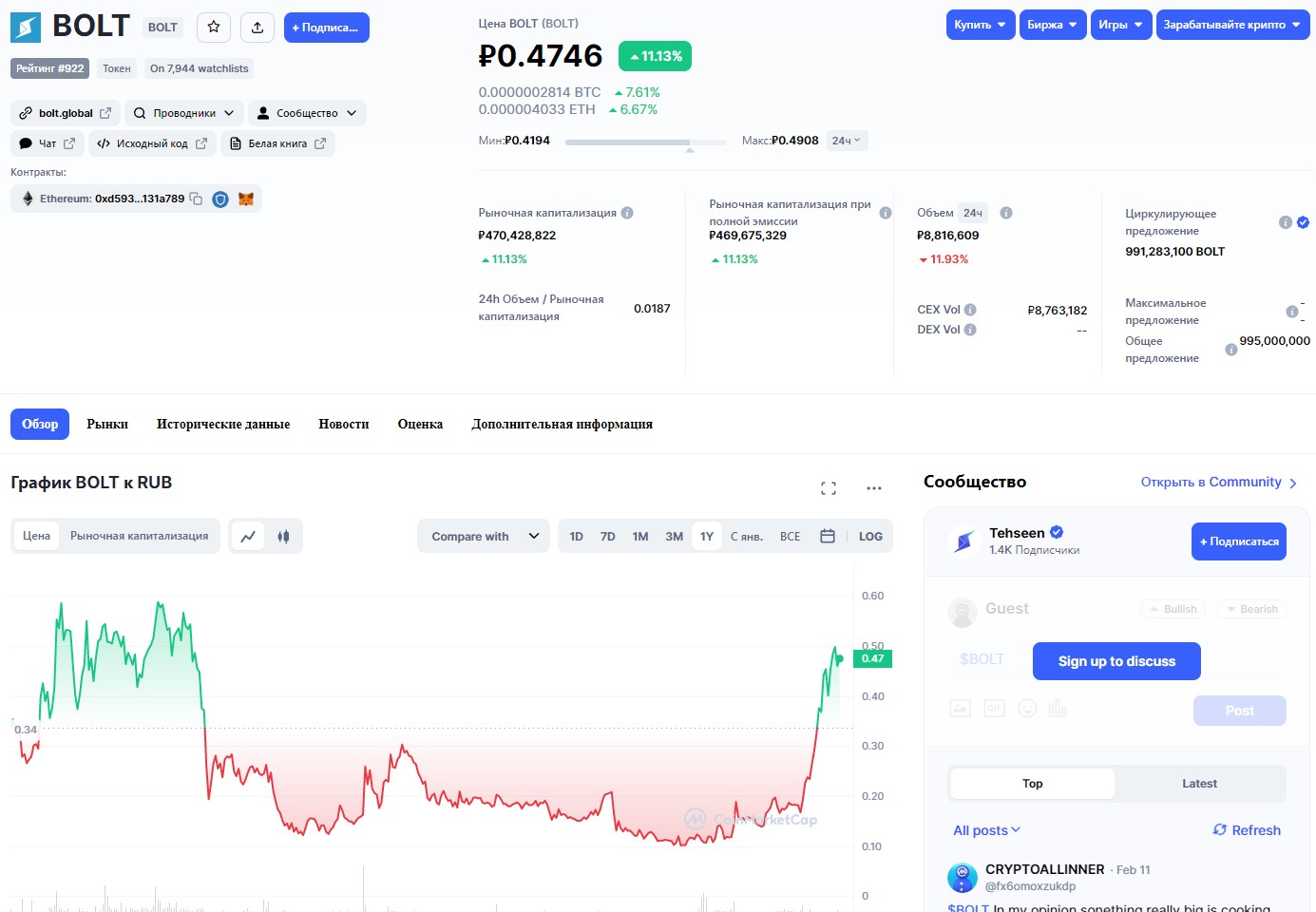This screenshot has height=912, width=1316.
Task: Open Игры dropdown menu
Action: [x=1121, y=25]
